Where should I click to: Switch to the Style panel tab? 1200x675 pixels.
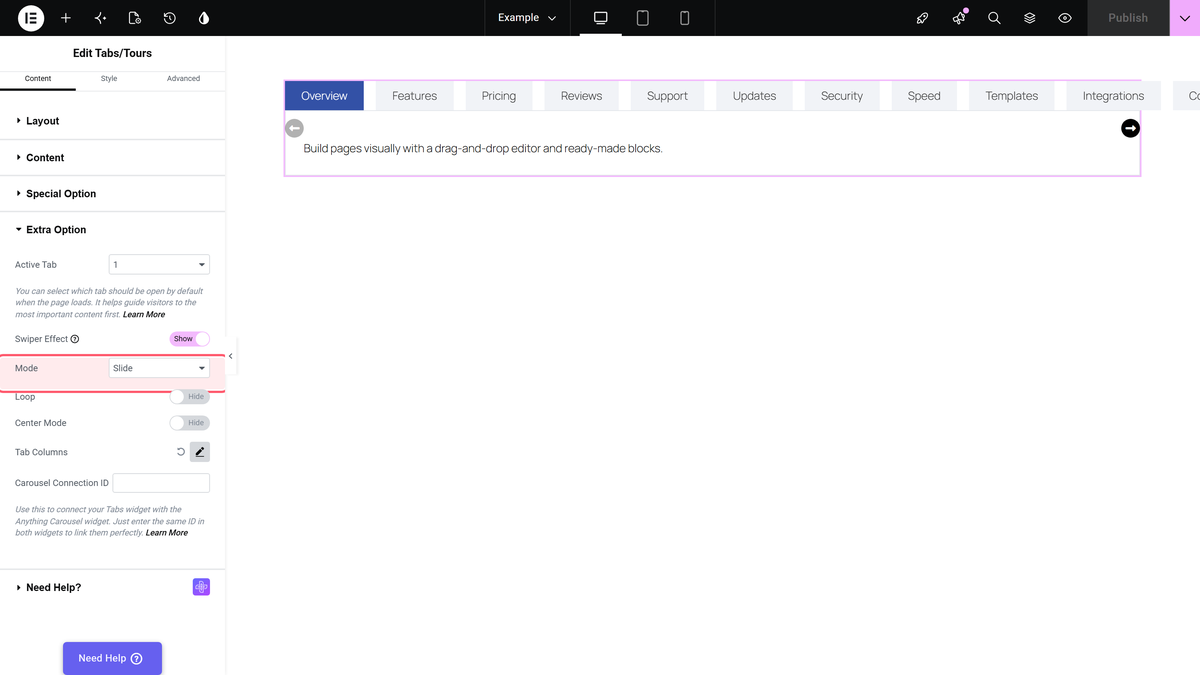(109, 78)
